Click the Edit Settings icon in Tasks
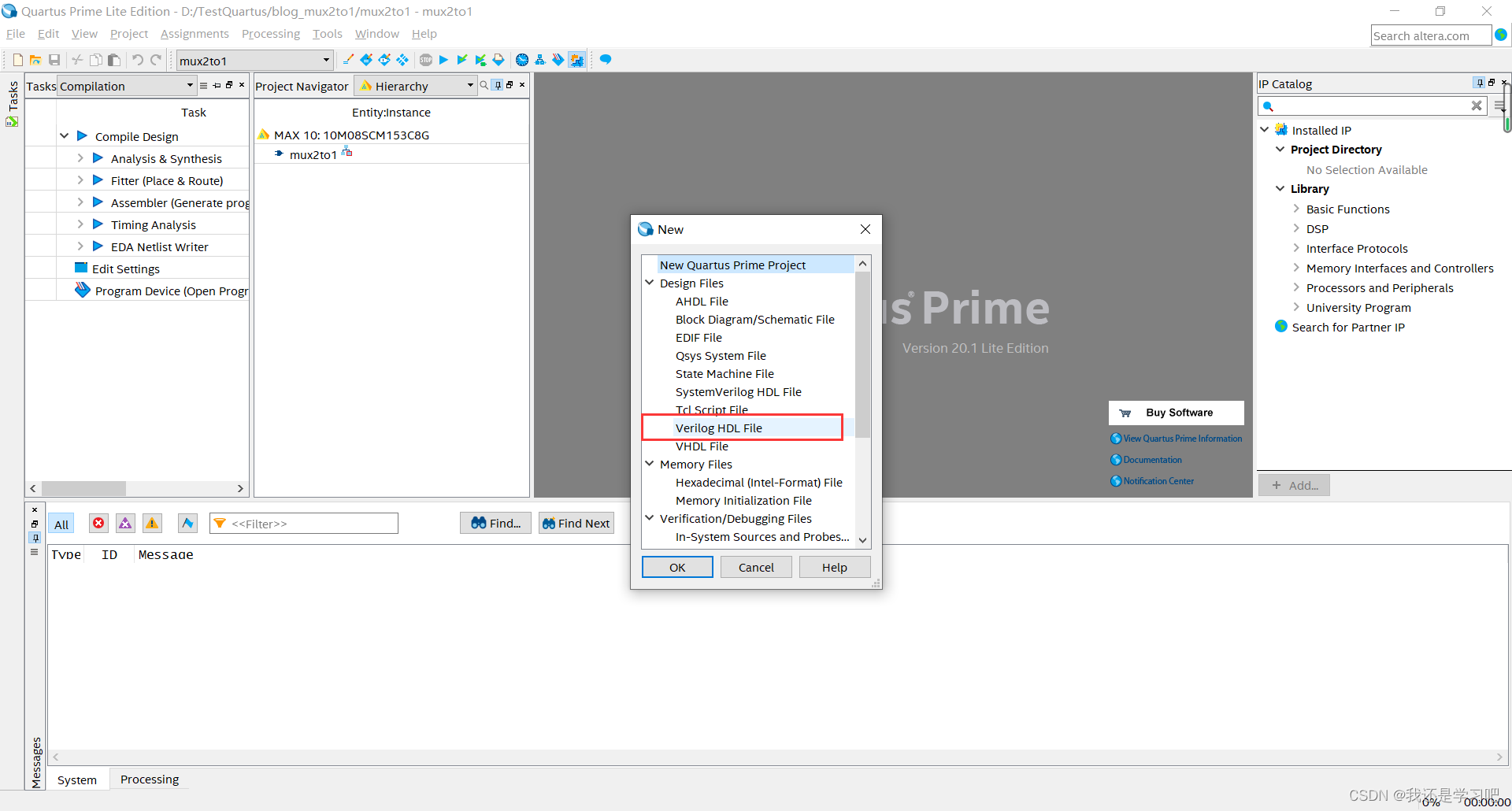 click(81, 268)
